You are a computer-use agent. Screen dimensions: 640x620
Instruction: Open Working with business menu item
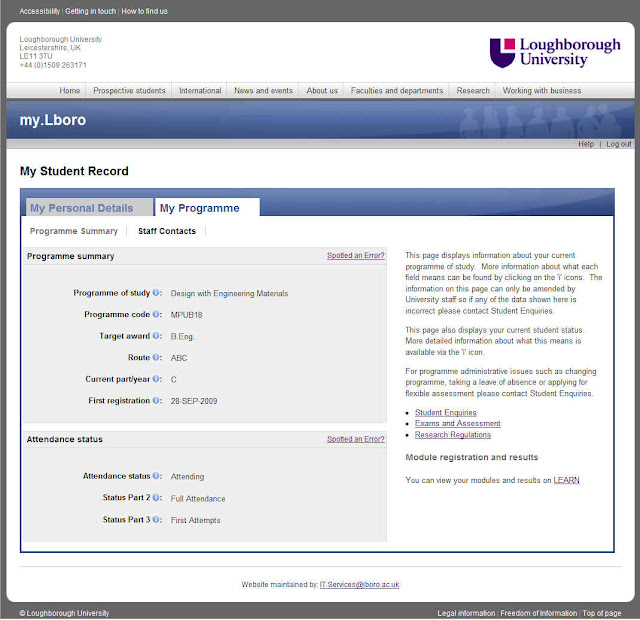[542, 91]
